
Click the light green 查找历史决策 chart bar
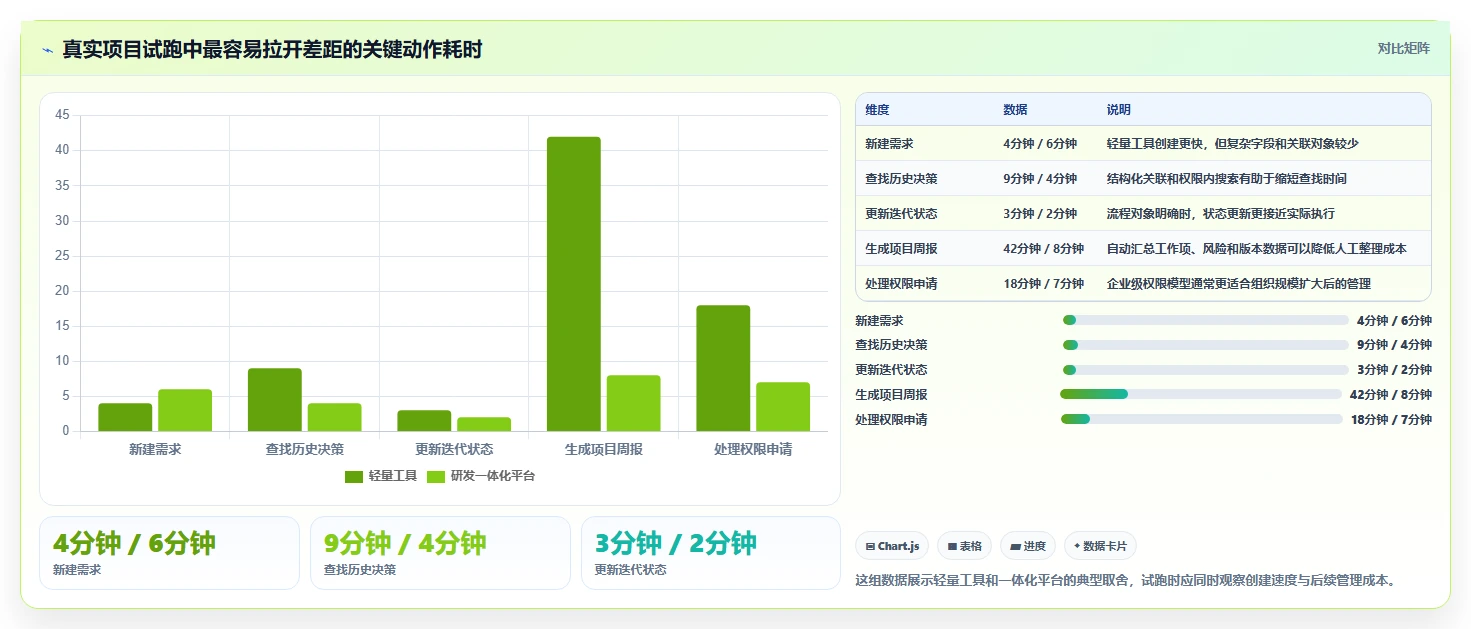[x=335, y=417]
